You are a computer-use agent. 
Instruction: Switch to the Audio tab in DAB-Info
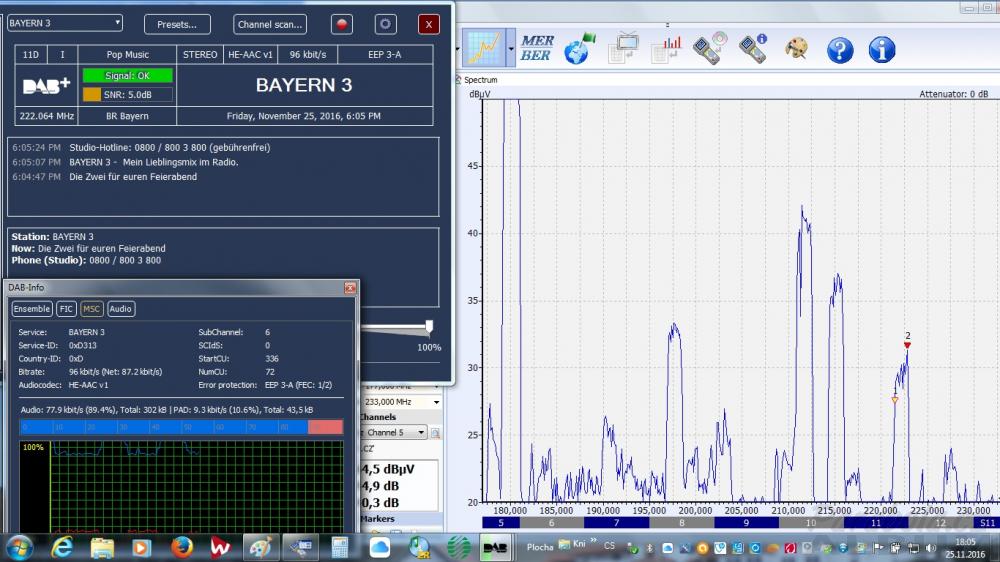pyautogui.click(x=121, y=309)
